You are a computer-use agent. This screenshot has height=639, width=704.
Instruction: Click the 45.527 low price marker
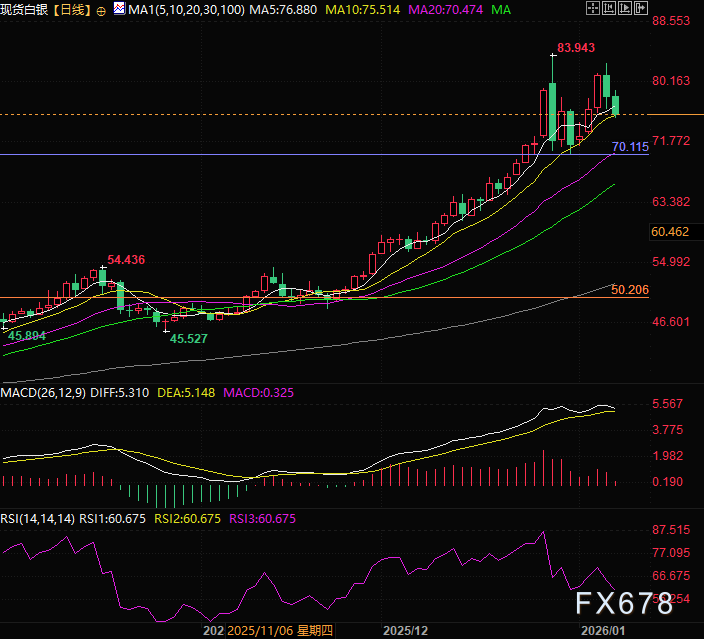click(x=189, y=339)
